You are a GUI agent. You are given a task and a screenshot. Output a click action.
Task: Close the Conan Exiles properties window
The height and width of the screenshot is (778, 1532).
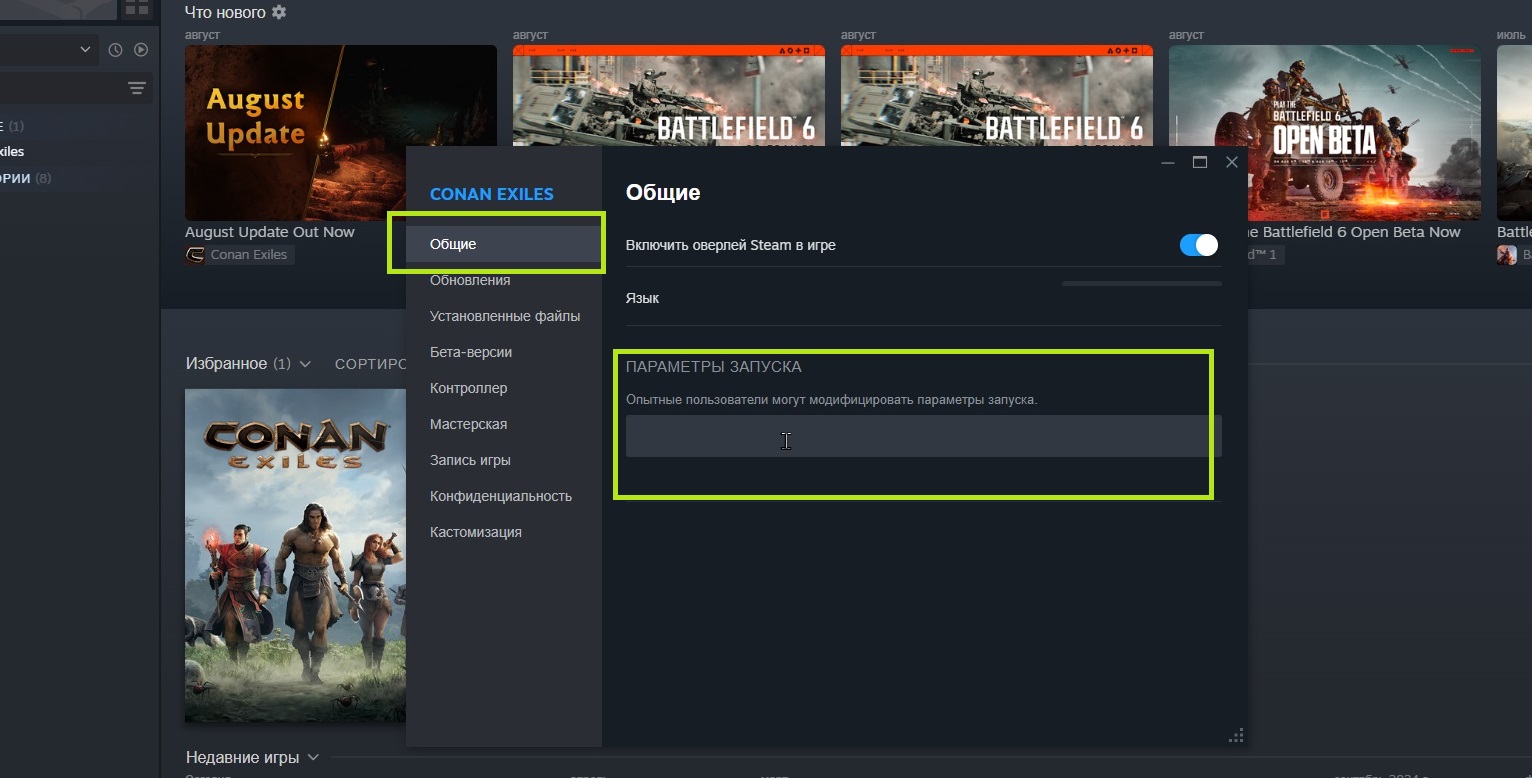tap(1232, 162)
